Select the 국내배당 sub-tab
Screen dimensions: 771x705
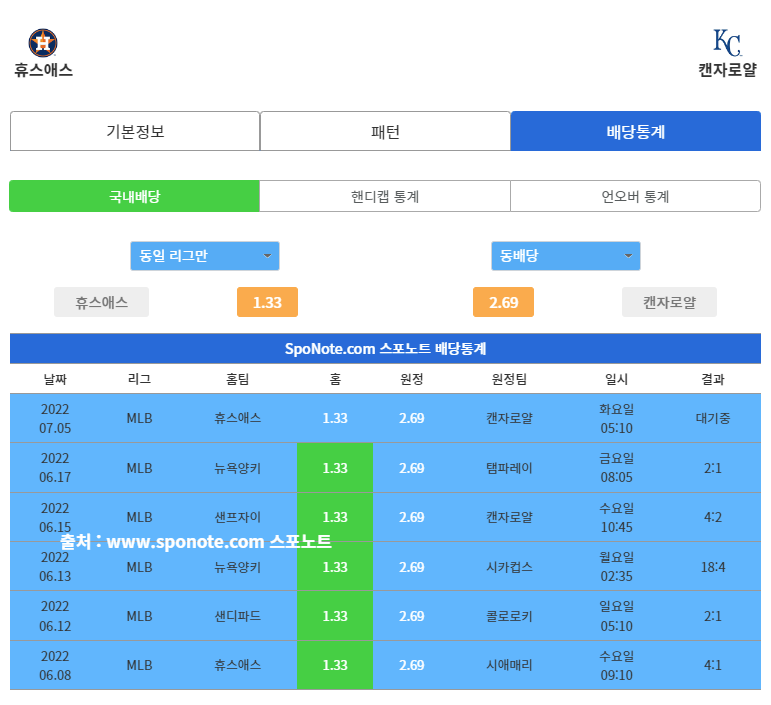135,196
